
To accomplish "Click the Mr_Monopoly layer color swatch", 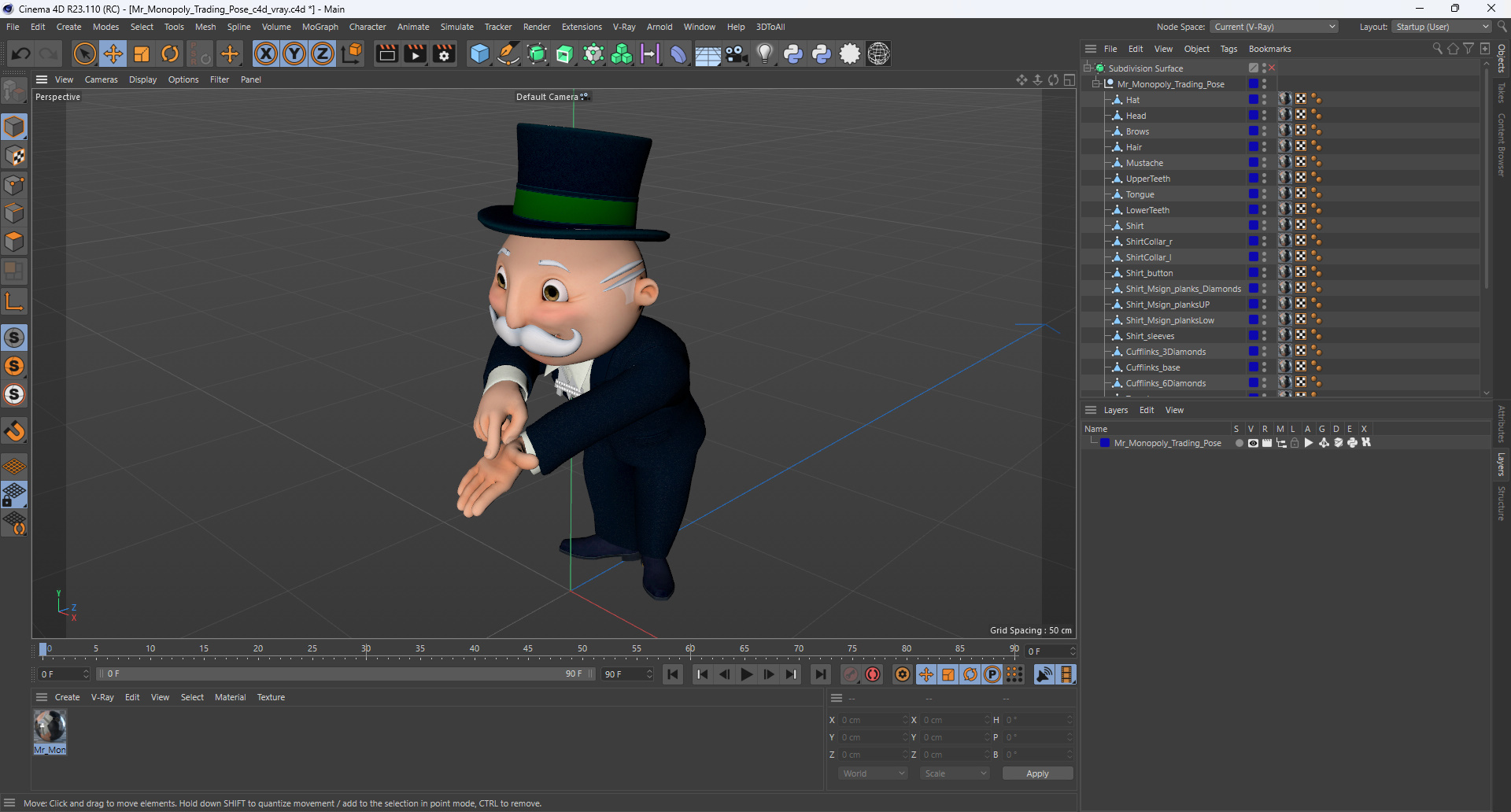I will 1105,443.
